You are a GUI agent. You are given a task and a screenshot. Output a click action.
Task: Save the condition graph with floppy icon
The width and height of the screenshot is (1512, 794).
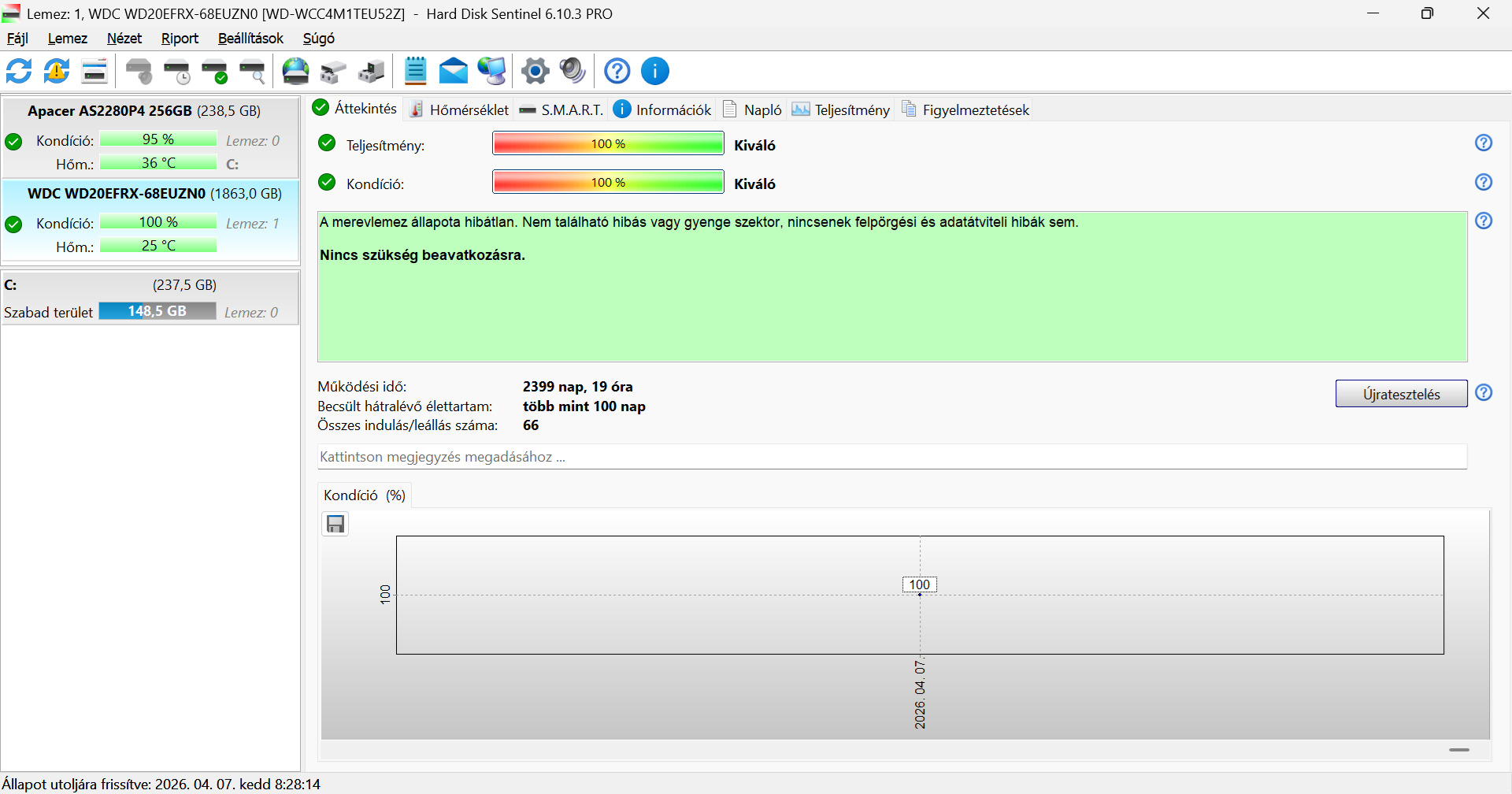coord(335,524)
